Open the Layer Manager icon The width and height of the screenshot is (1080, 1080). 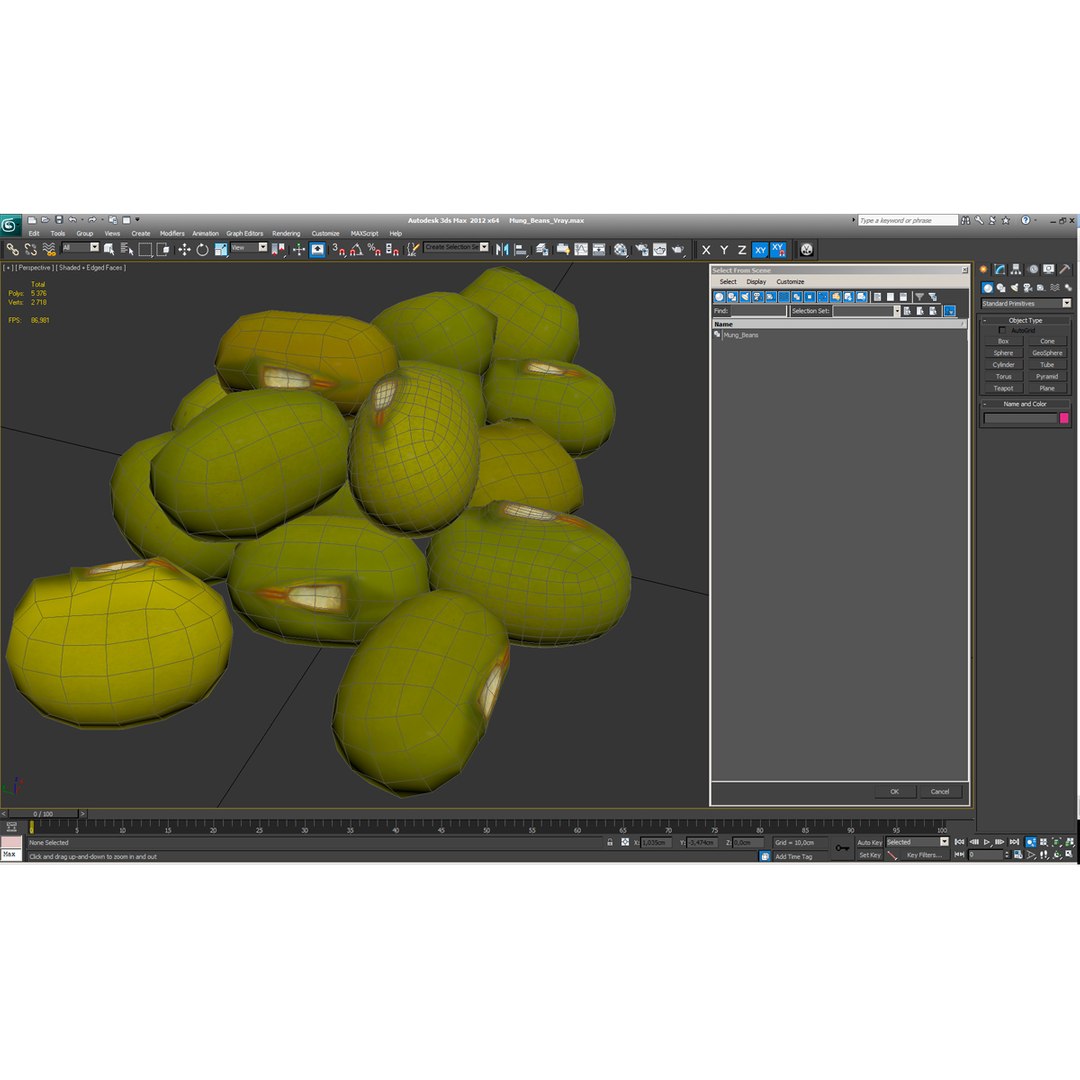pyautogui.click(x=543, y=249)
